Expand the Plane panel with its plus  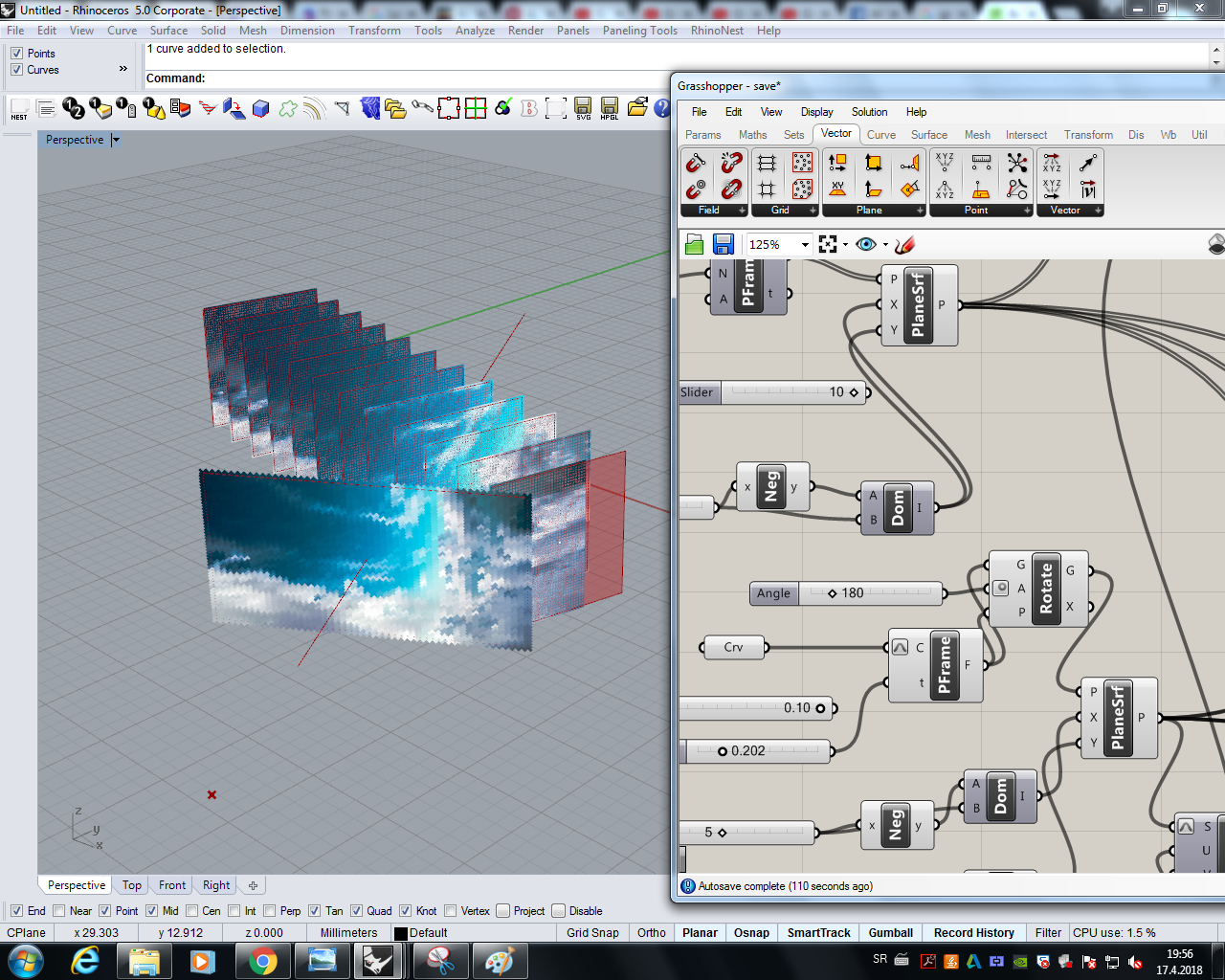point(920,211)
